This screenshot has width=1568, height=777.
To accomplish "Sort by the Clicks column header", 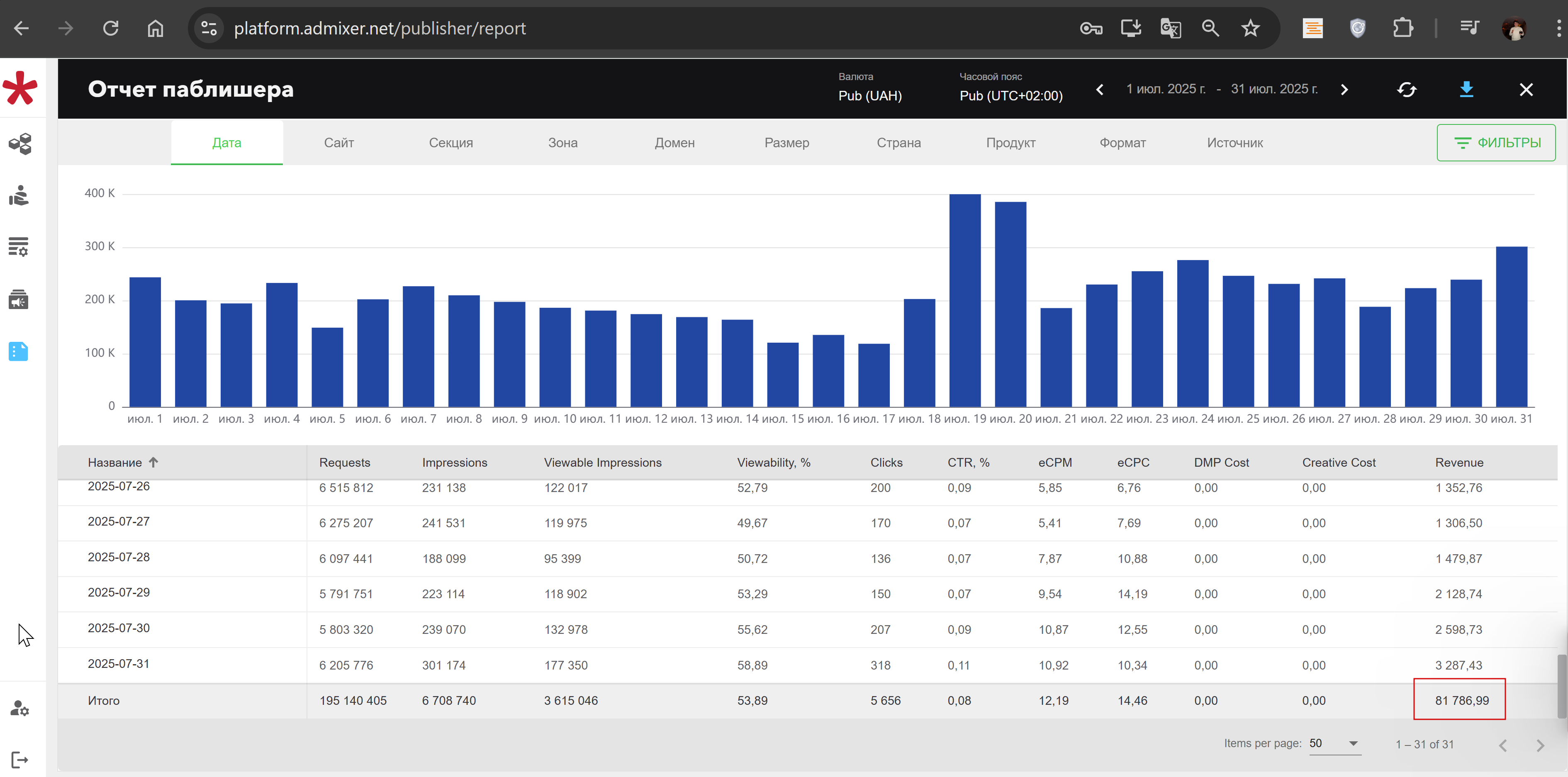I will (x=886, y=462).
